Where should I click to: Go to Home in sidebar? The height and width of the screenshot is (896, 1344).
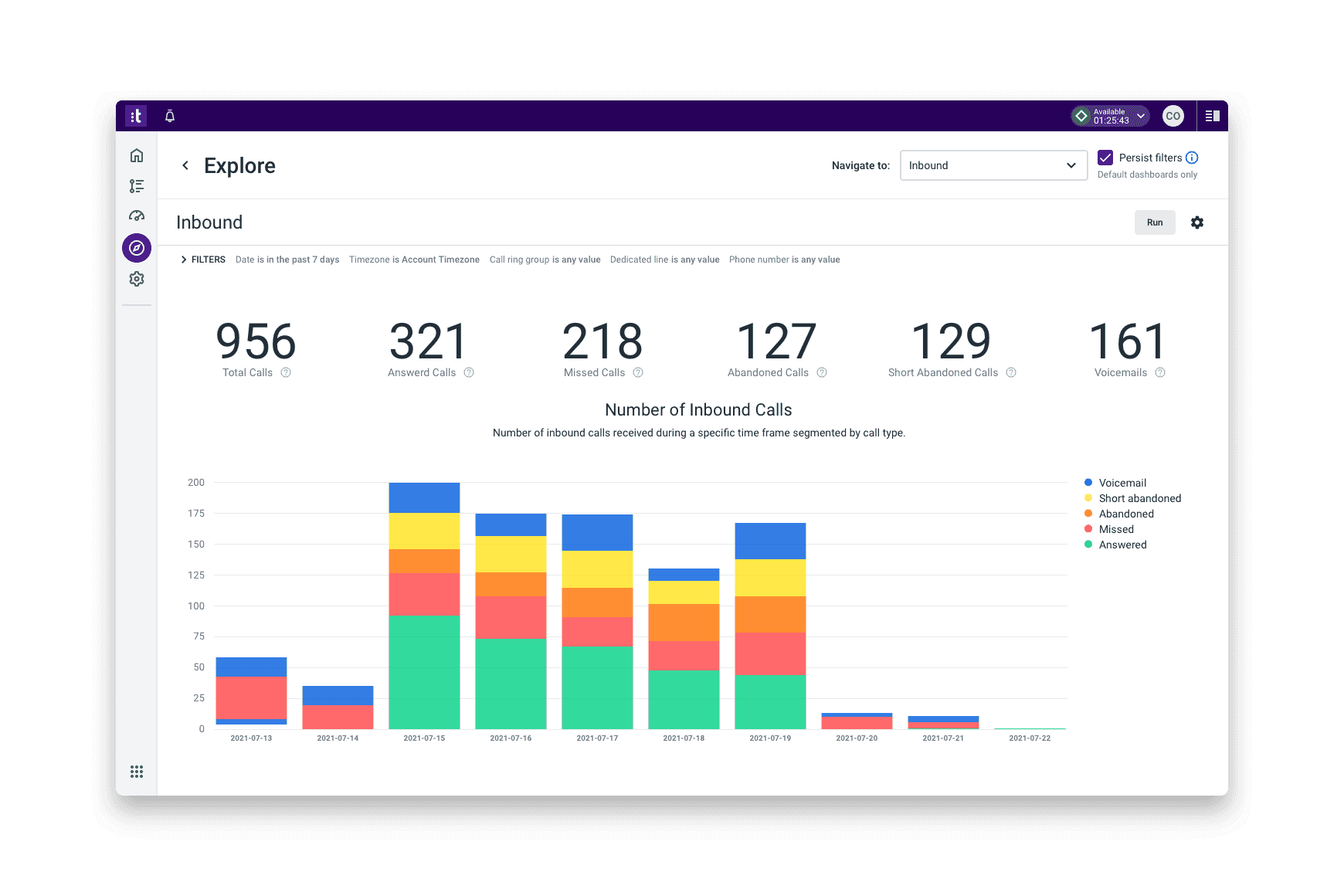137,155
